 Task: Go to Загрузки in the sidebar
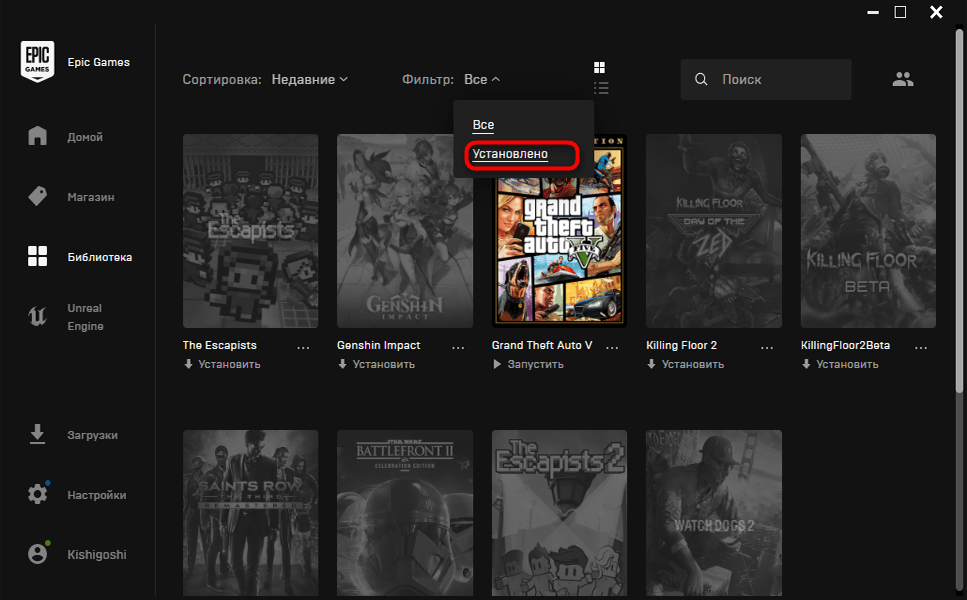tap(93, 435)
